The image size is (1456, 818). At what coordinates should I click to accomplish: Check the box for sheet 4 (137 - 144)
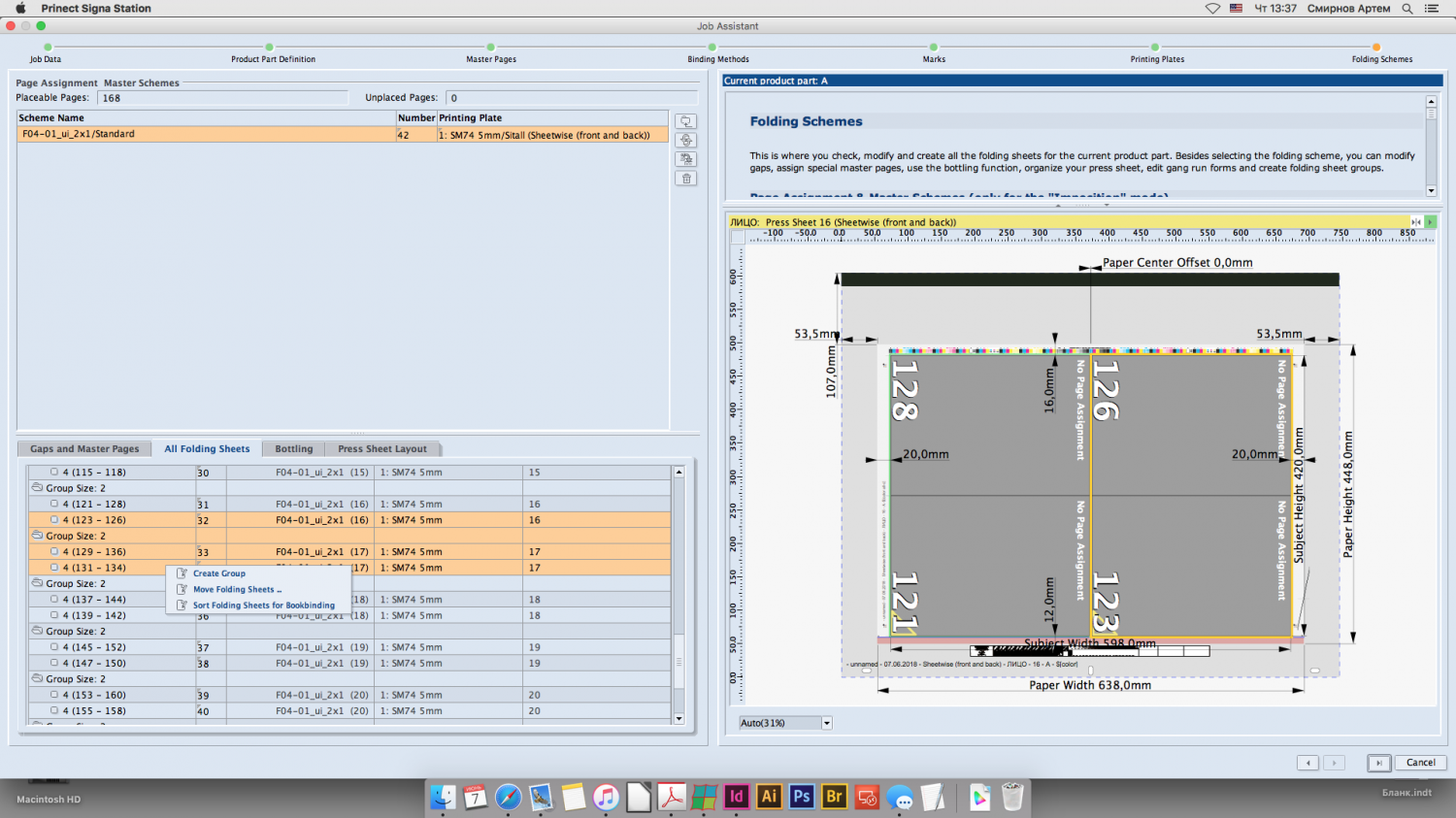54,600
